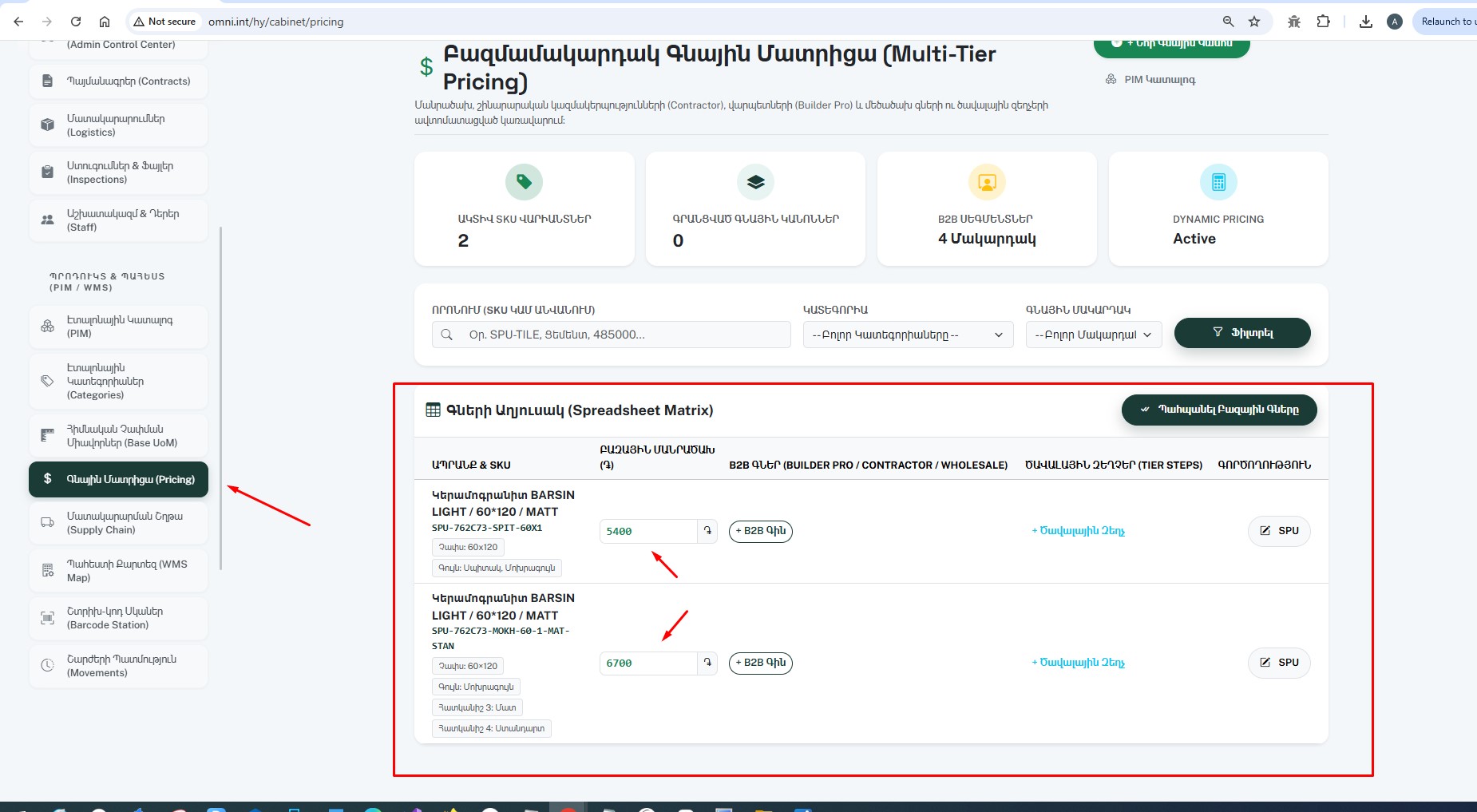Click the 'Հատկանիշ 3: Մատ' attribute tag
Screen dimensions: 1477x812
pyautogui.click(x=477, y=707)
